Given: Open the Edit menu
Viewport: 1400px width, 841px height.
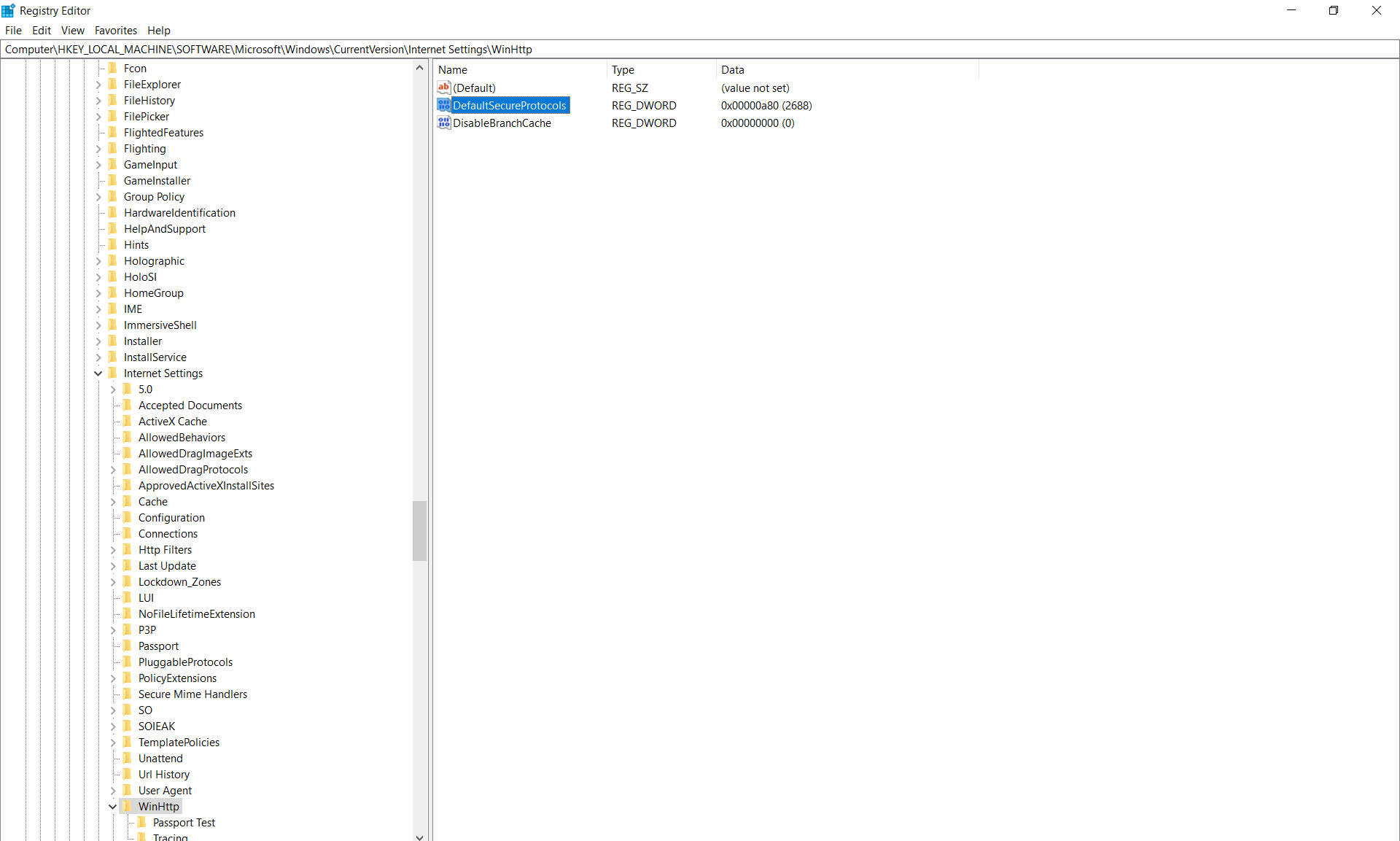Looking at the screenshot, I should tap(41, 30).
